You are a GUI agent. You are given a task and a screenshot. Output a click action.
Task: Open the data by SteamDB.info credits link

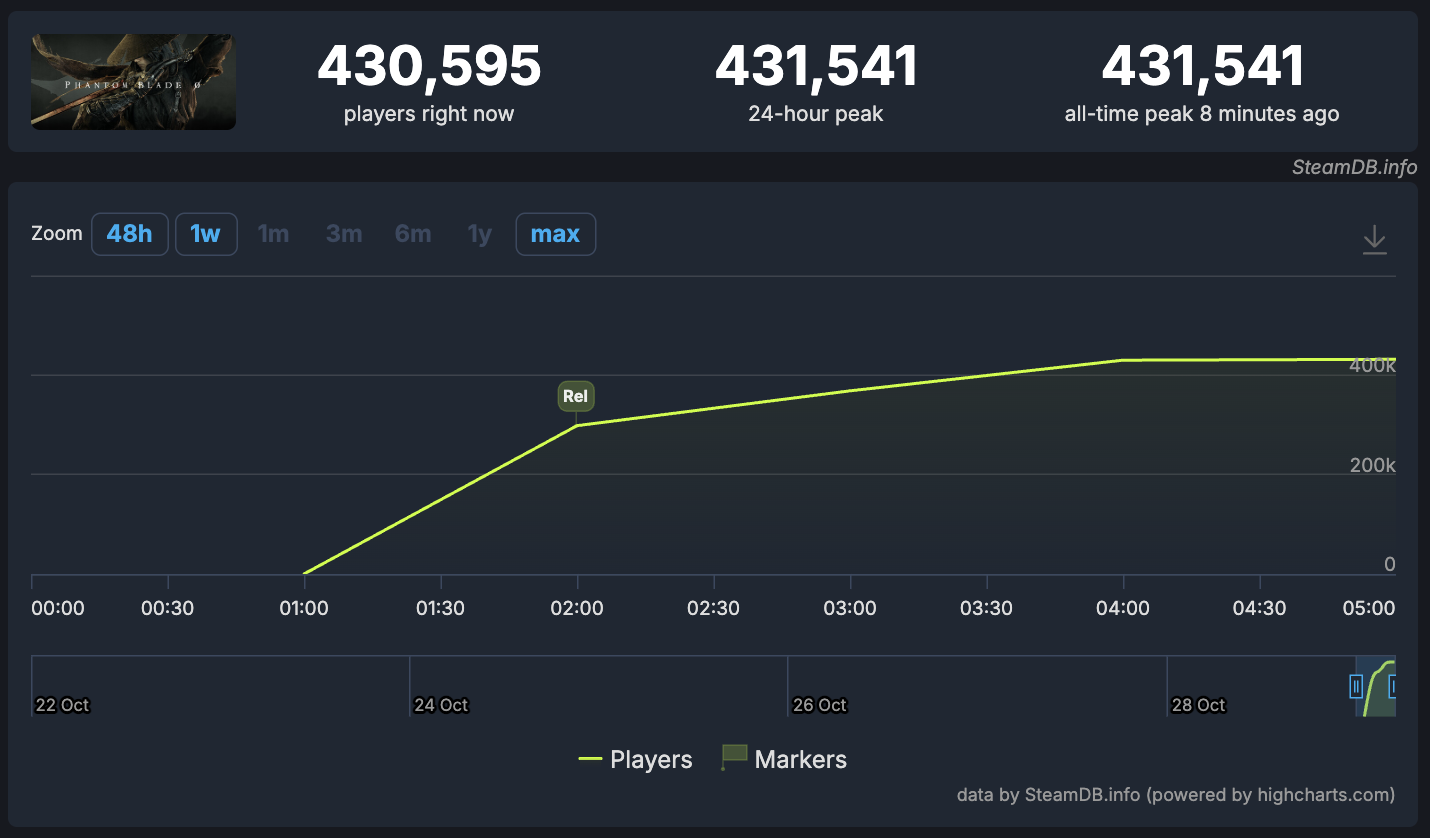1176,795
